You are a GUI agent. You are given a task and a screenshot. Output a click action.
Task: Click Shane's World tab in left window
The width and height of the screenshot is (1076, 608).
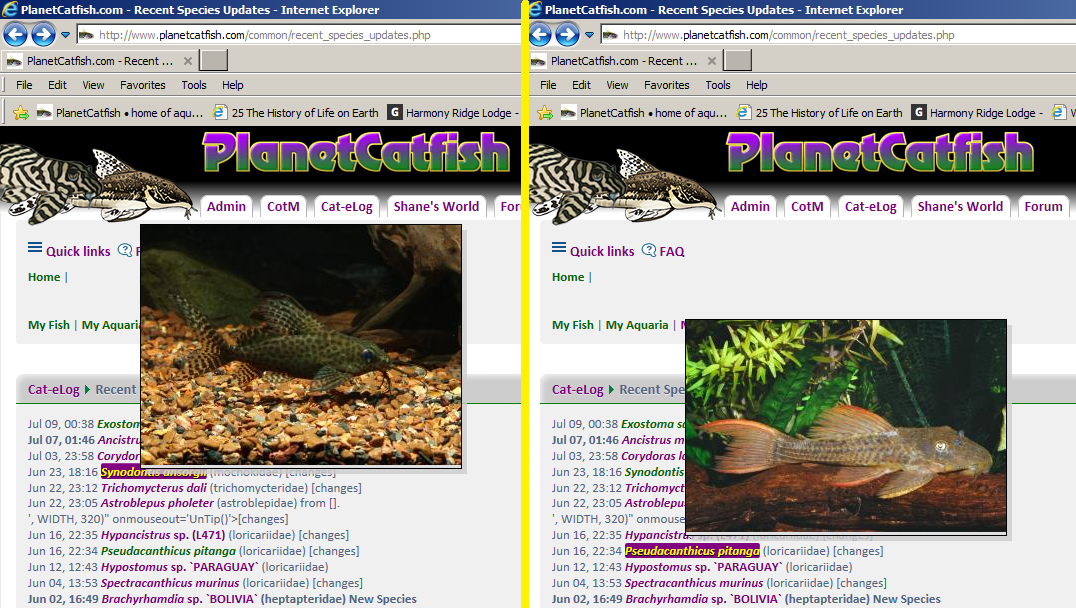(436, 207)
